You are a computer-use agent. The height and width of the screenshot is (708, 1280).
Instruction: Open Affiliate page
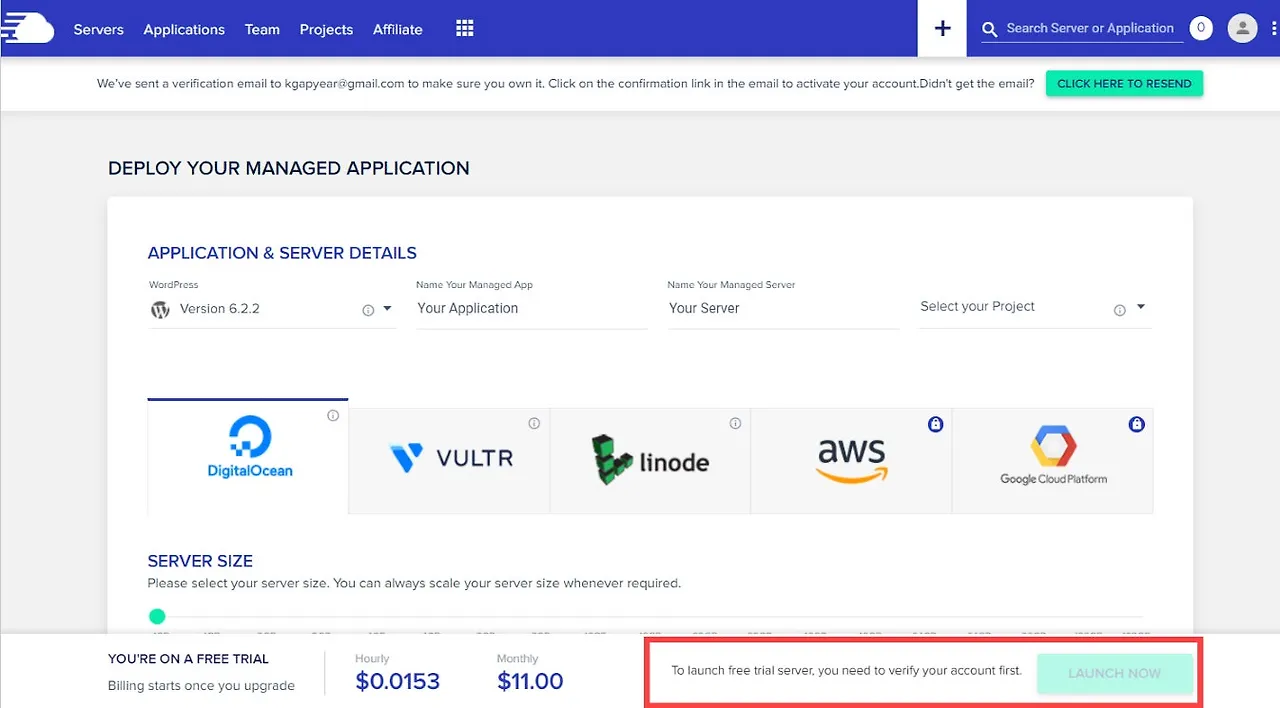(x=398, y=29)
